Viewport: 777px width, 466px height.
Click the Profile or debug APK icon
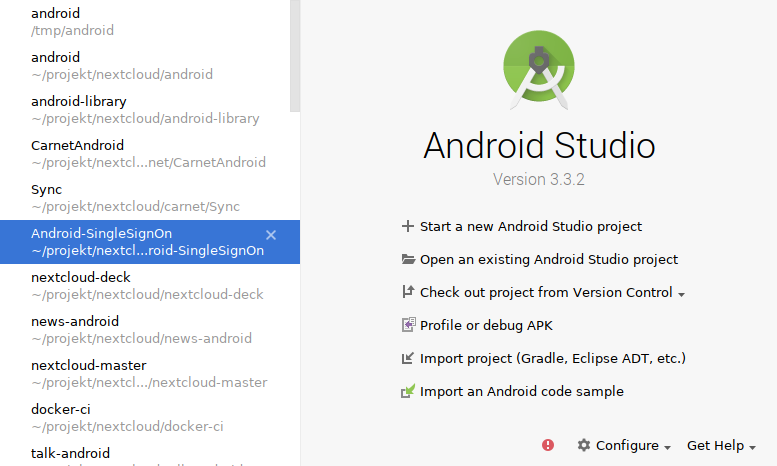tap(408, 325)
